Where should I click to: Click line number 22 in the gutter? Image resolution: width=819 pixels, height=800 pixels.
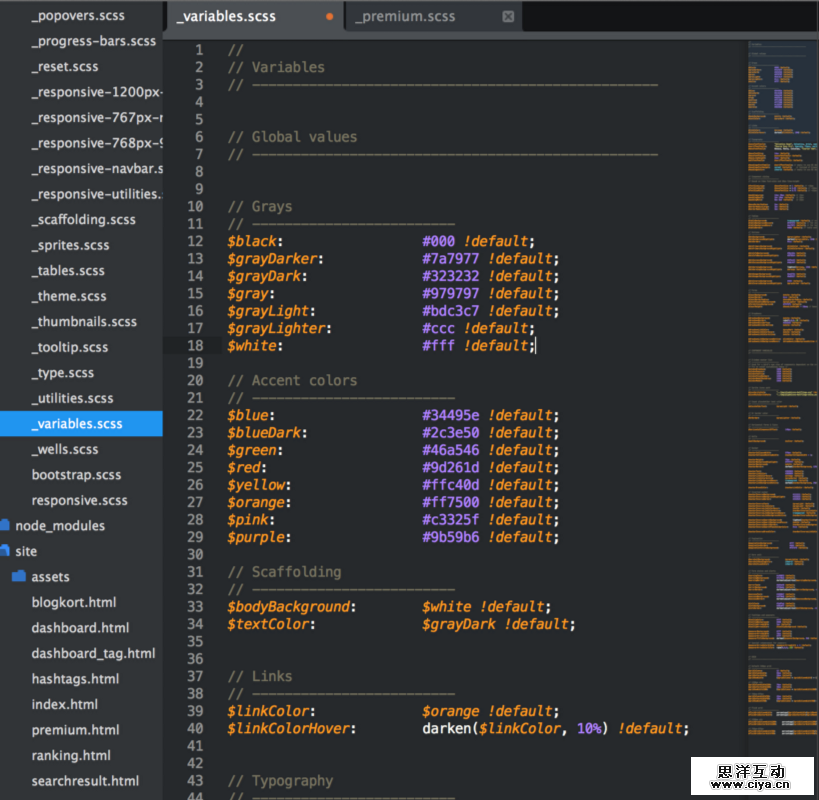click(x=195, y=415)
